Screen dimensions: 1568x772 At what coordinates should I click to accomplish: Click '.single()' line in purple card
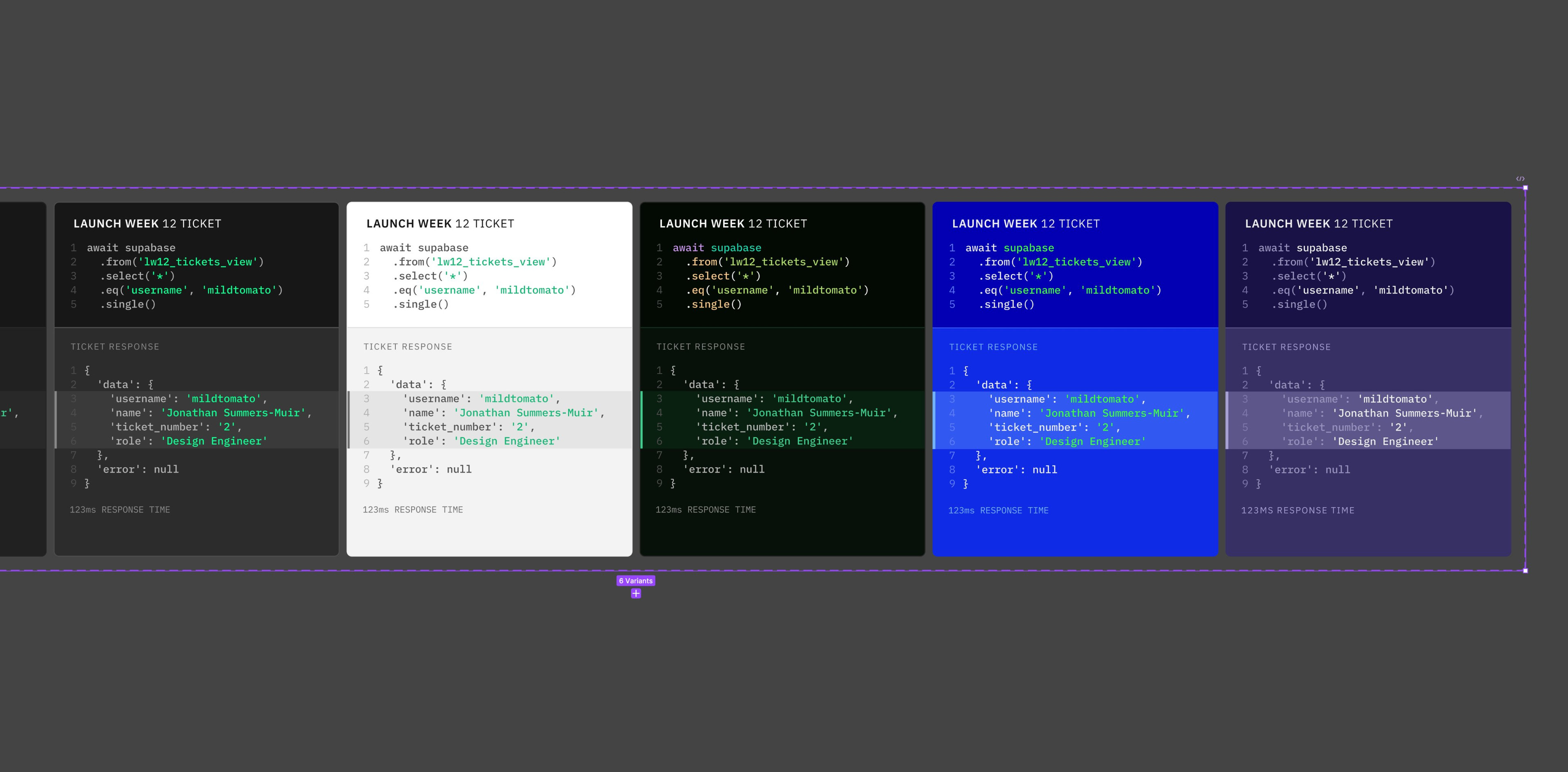click(x=1299, y=304)
